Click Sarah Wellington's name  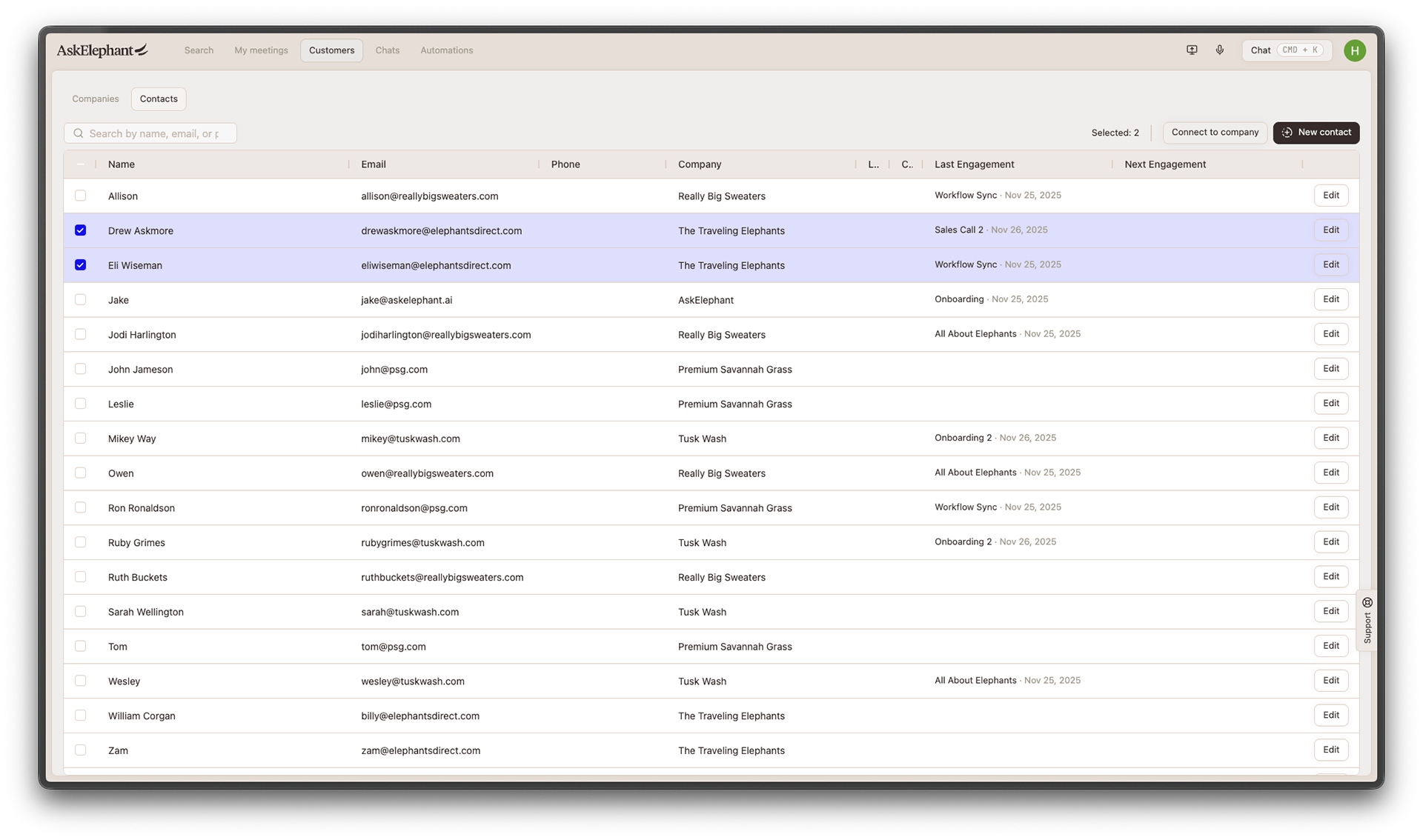(146, 612)
